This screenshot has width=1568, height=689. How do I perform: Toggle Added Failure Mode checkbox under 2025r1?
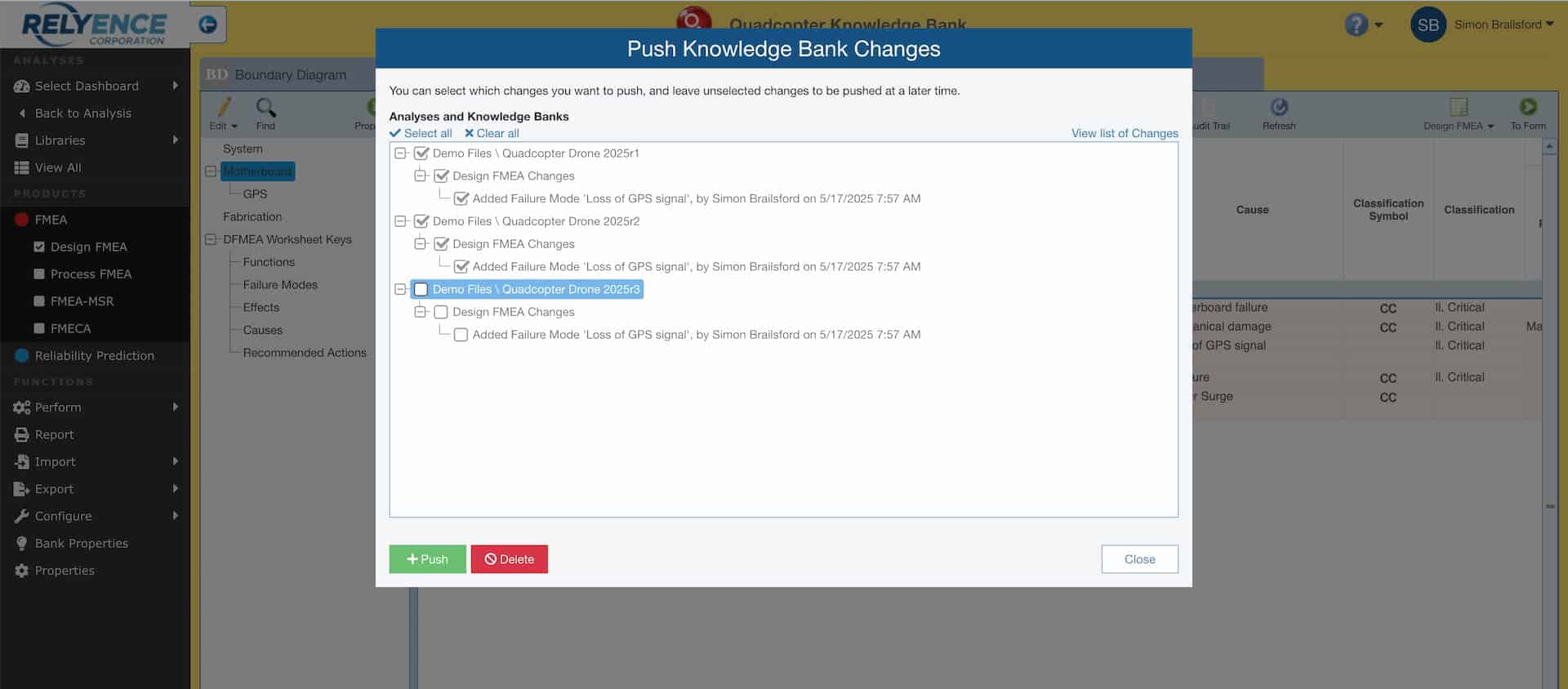click(x=461, y=198)
